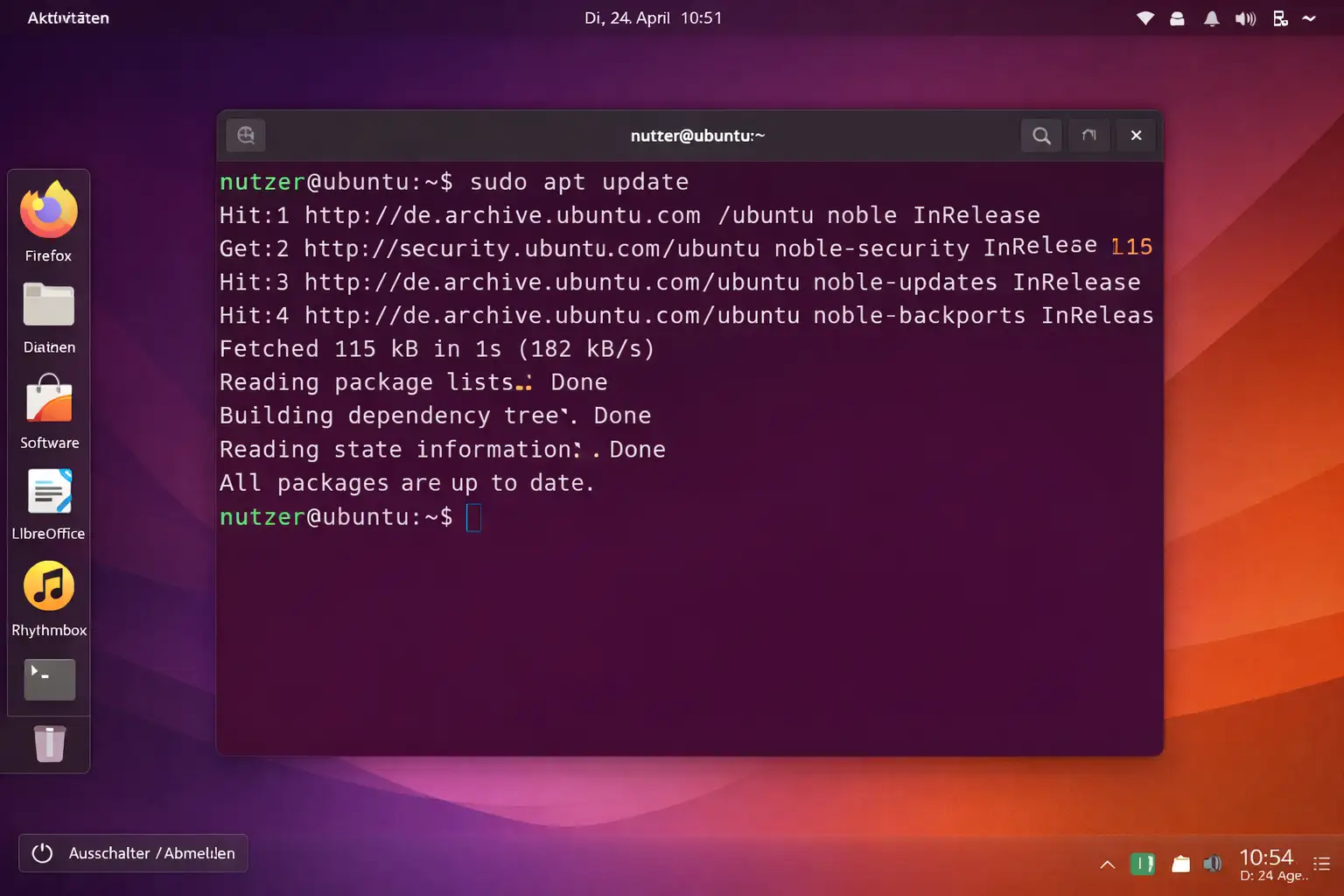The height and width of the screenshot is (896, 1344).
Task: Toggle the notification bell in the top bar
Action: pos(1211,17)
